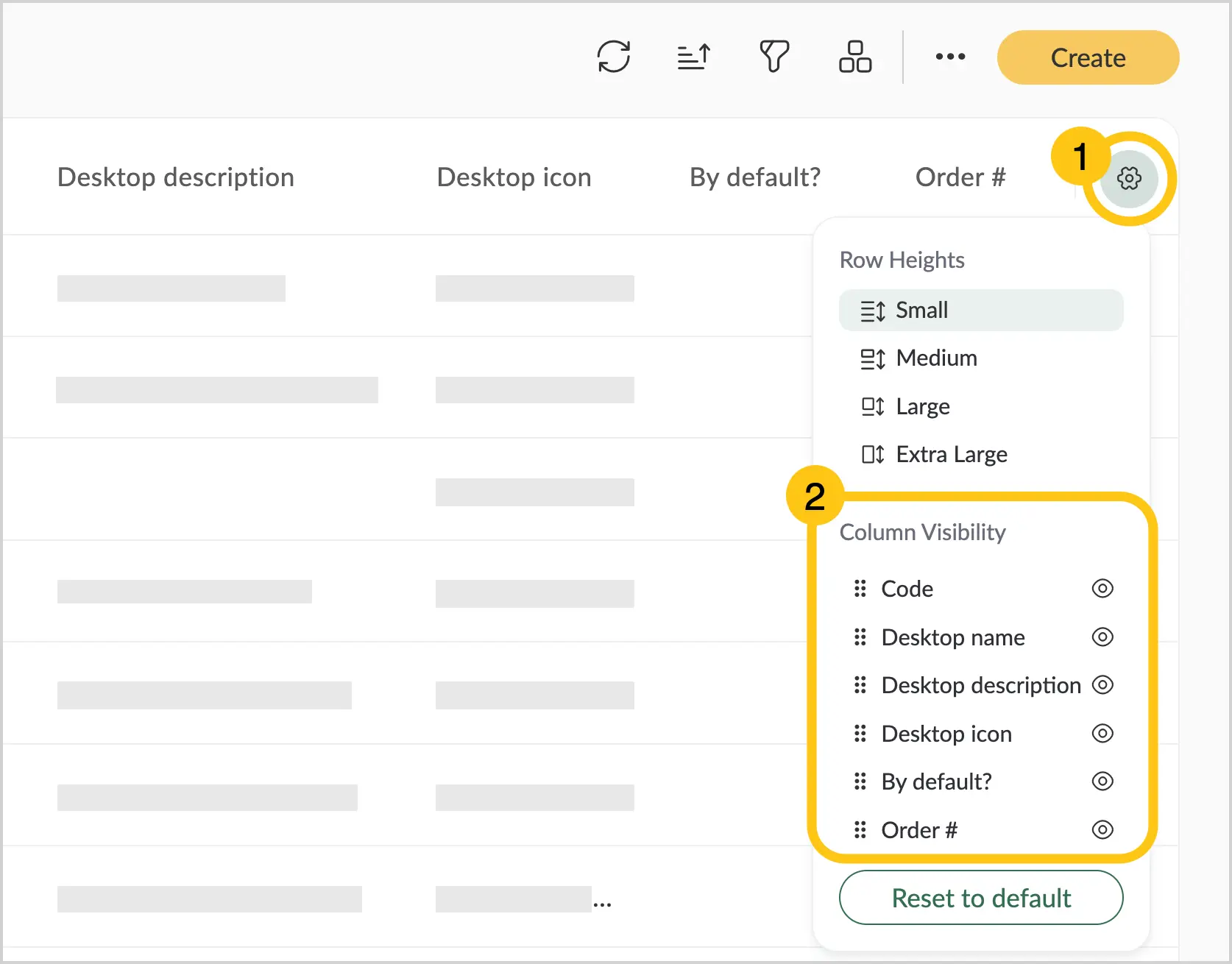
Task: Click the drag handle beside Code
Action: pyautogui.click(x=860, y=589)
